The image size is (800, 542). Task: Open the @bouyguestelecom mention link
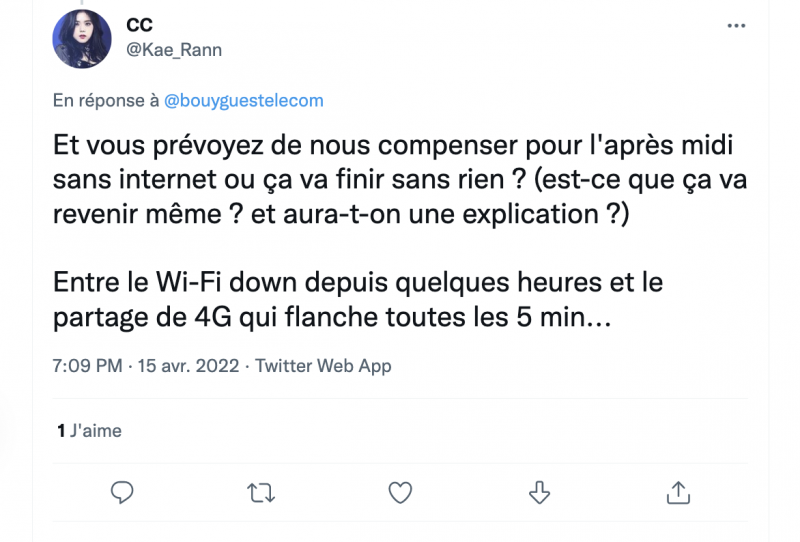(243, 100)
